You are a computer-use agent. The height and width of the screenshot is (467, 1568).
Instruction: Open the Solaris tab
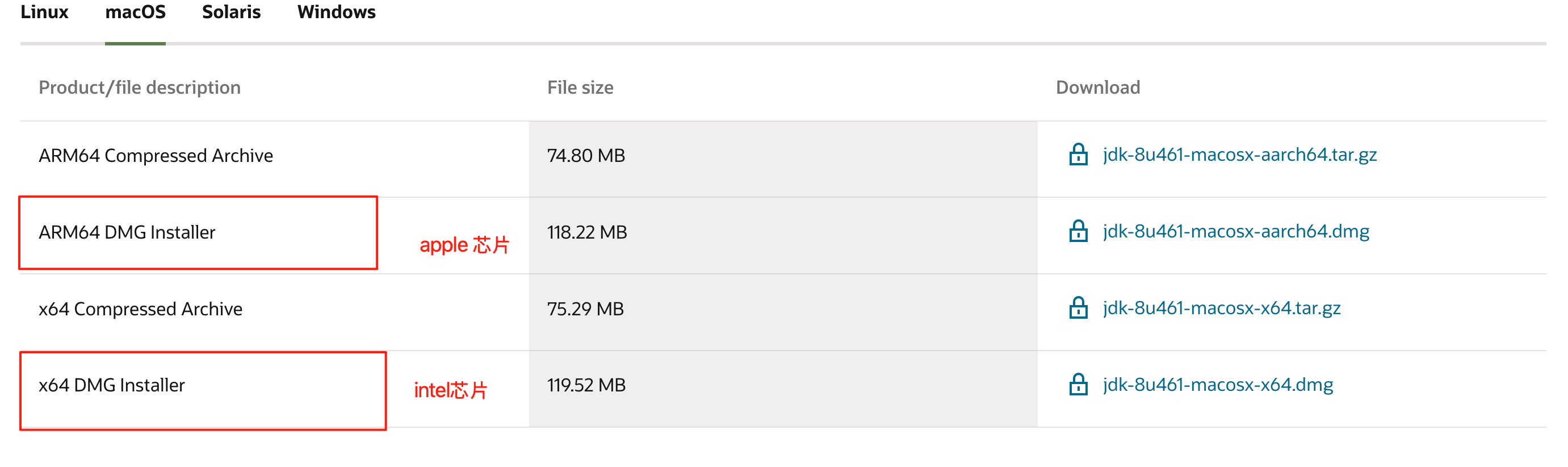click(x=231, y=12)
